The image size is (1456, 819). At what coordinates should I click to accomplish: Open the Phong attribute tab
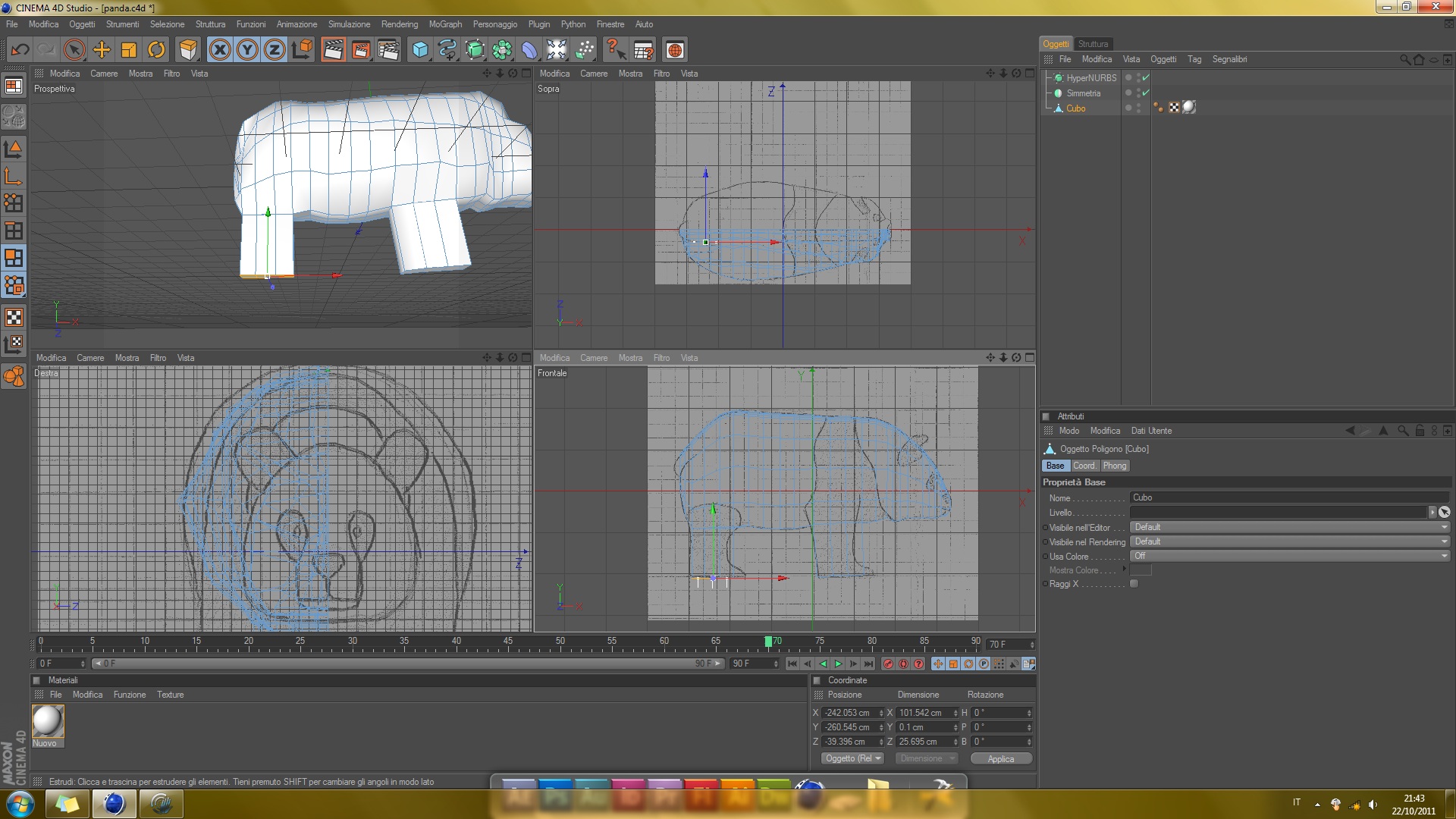(1114, 466)
